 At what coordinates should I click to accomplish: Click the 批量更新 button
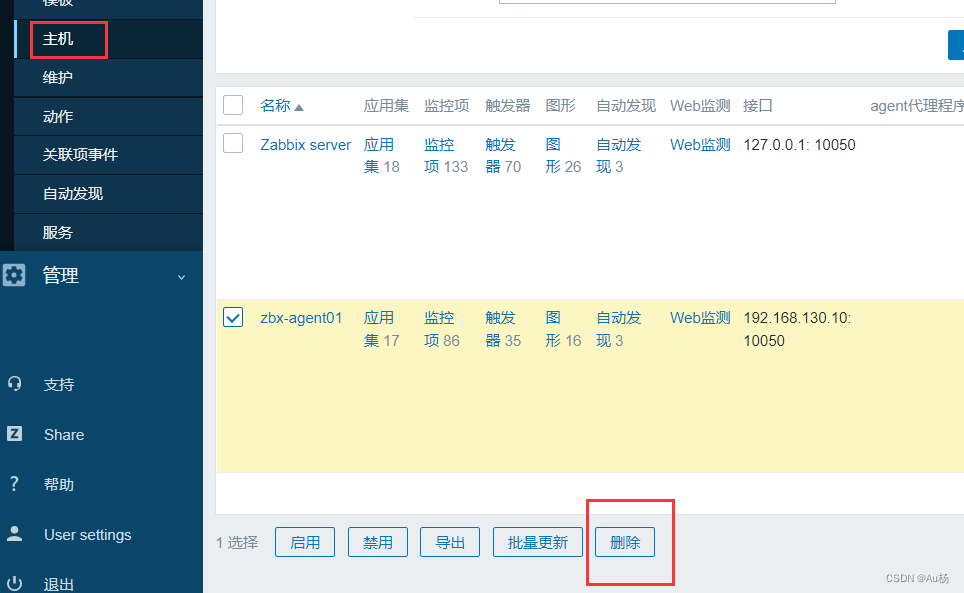click(x=537, y=542)
